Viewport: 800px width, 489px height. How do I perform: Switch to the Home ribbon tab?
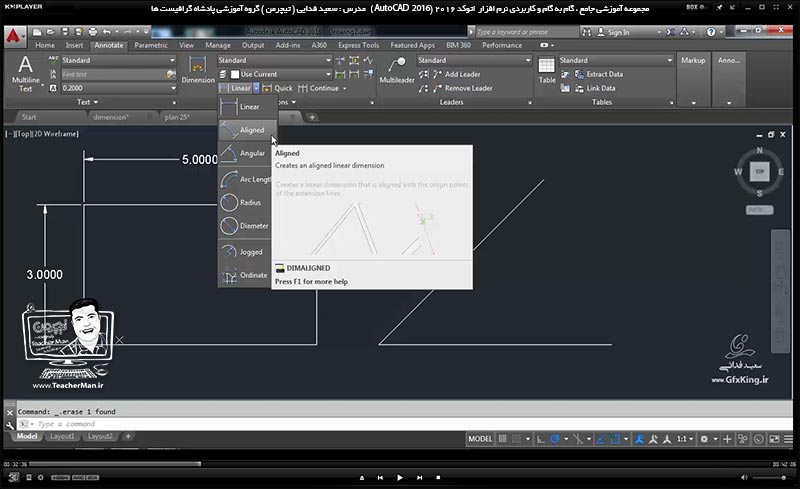pyautogui.click(x=45, y=45)
